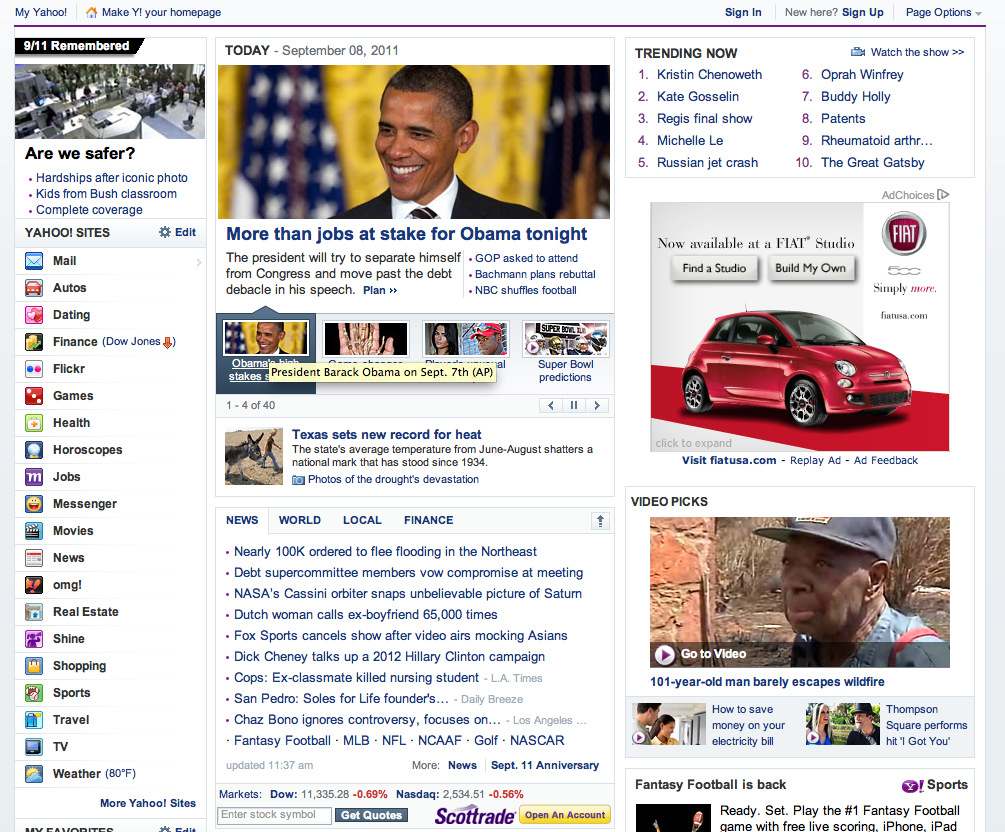This screenshot has width=1005, height=832.
Task: Click the News newspaper icon
Action: tap(34, 558)
